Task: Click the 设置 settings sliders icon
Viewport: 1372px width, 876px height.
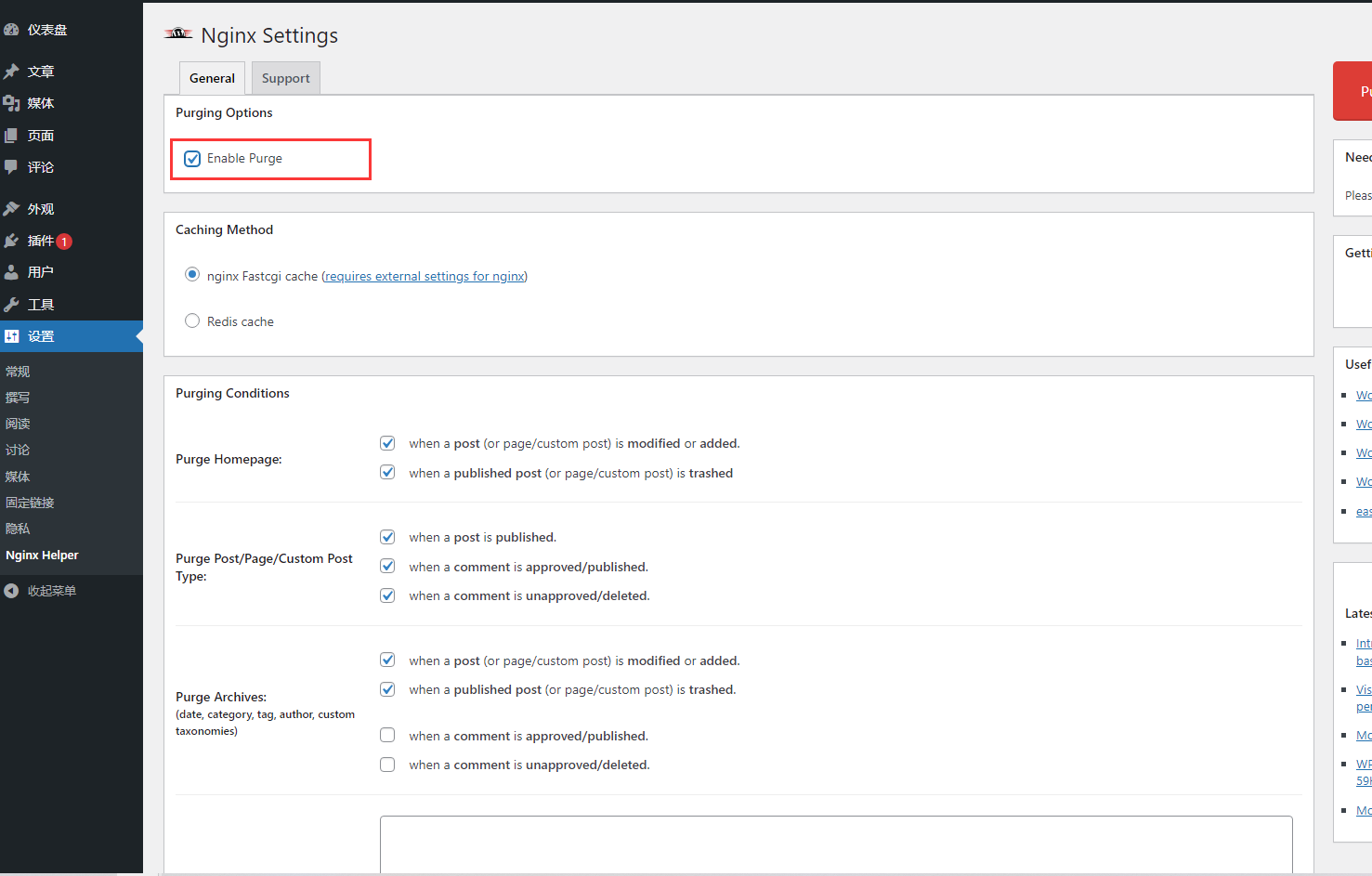Action: click(11, 336)
